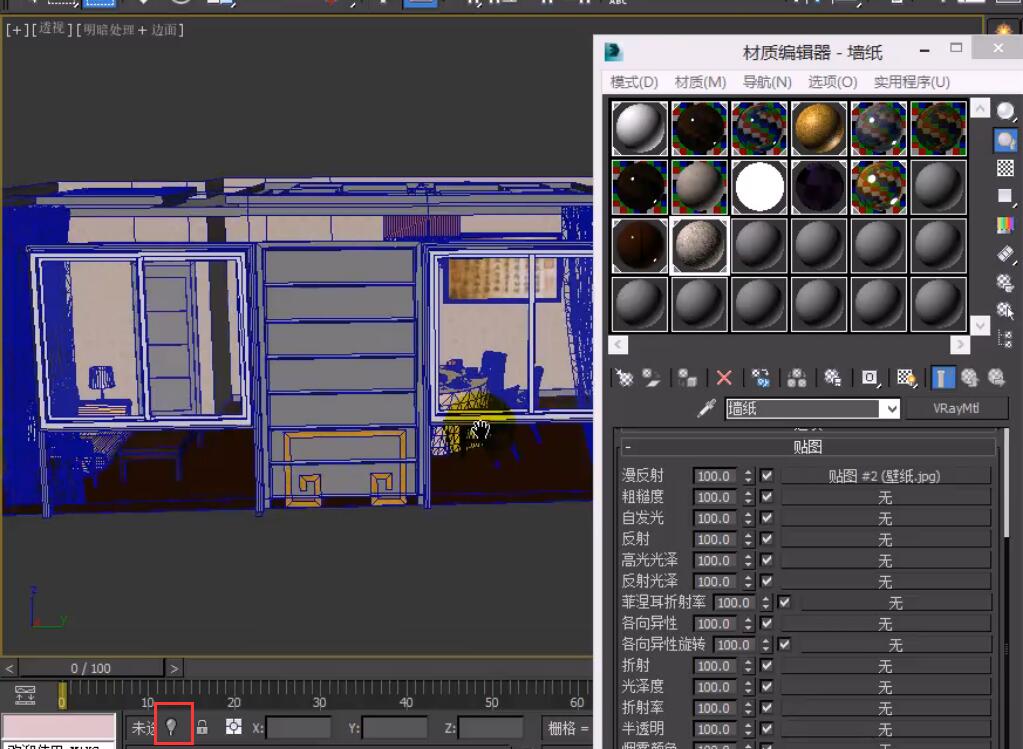Click the eyedropper pick material icon
Screen dimensions: 1023x749
[x=707, y=408]
